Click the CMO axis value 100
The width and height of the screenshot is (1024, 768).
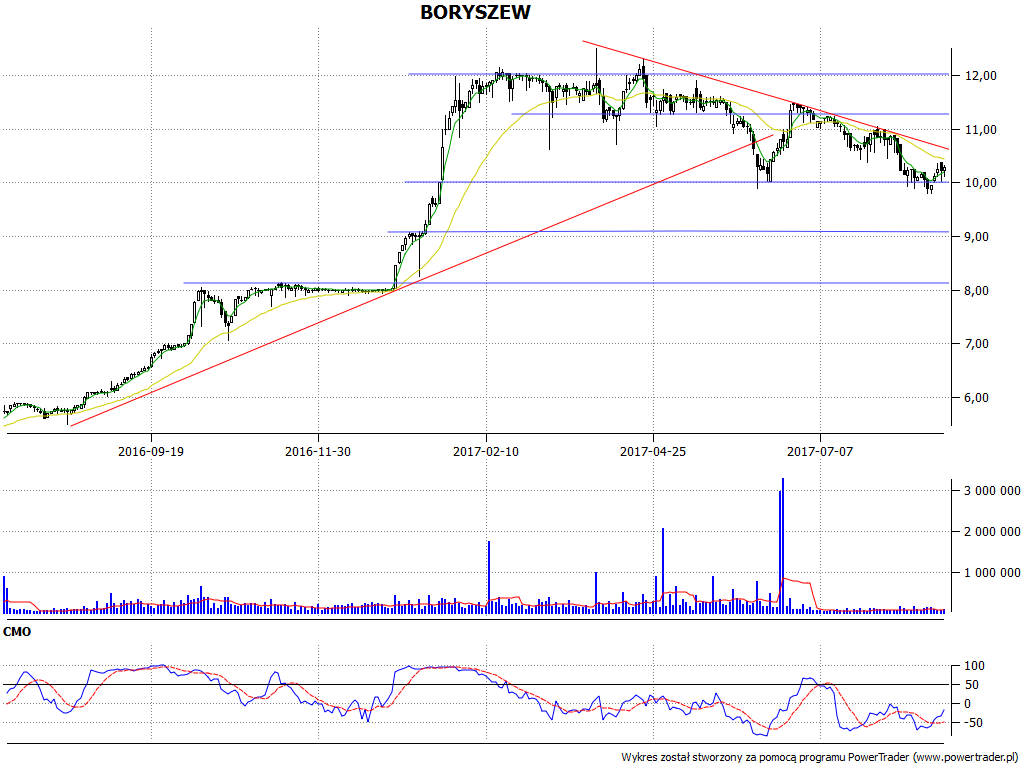(x=974, y=666)
